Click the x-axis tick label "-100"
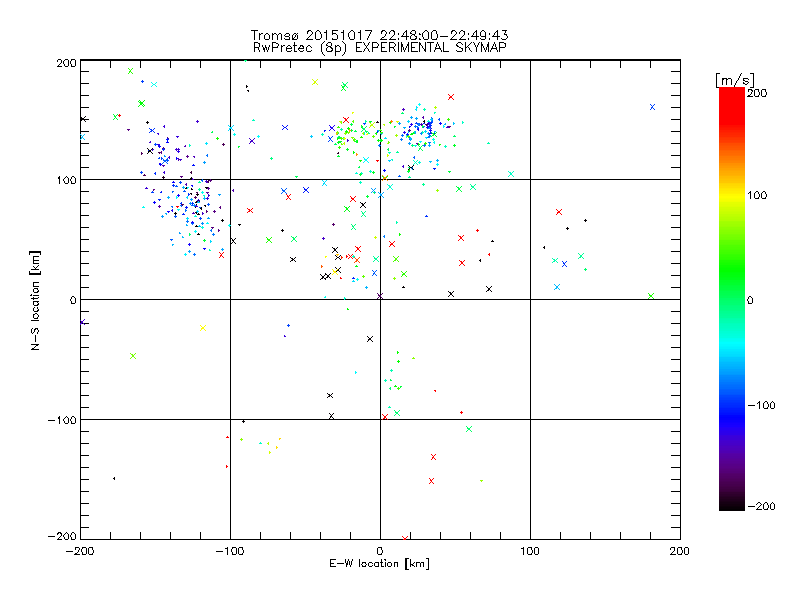Screen dimensions: 800x600 [230, 551]
